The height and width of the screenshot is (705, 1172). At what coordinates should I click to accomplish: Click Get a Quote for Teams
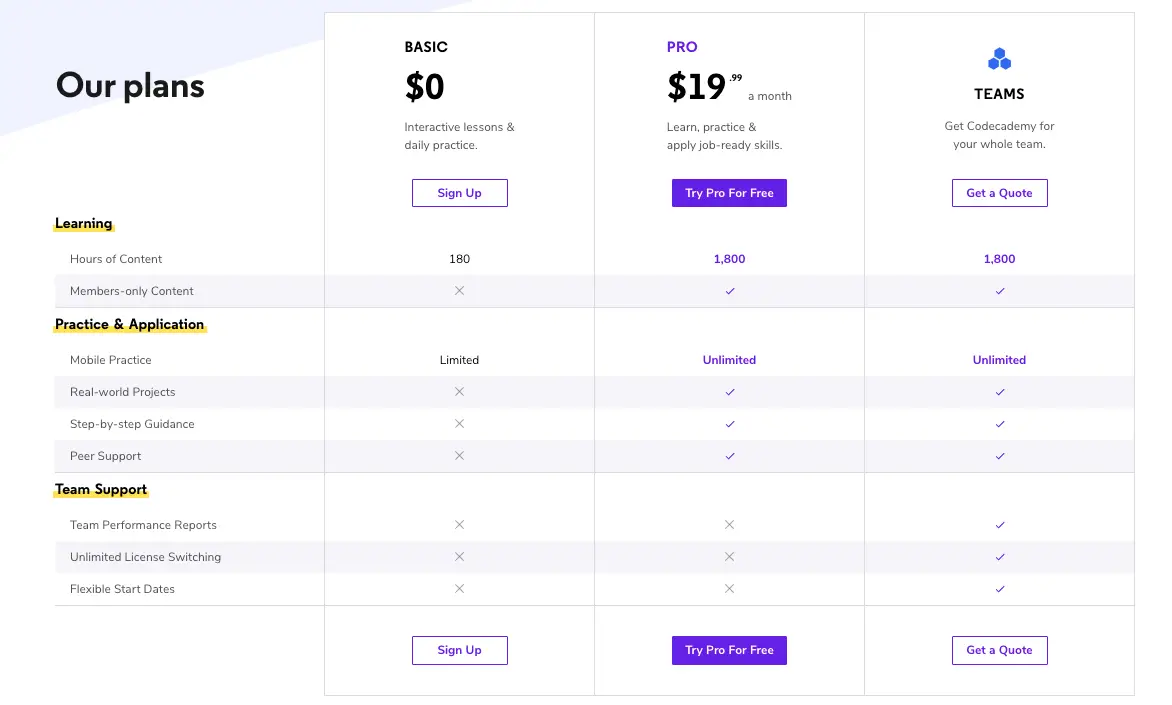coord(999,192)
